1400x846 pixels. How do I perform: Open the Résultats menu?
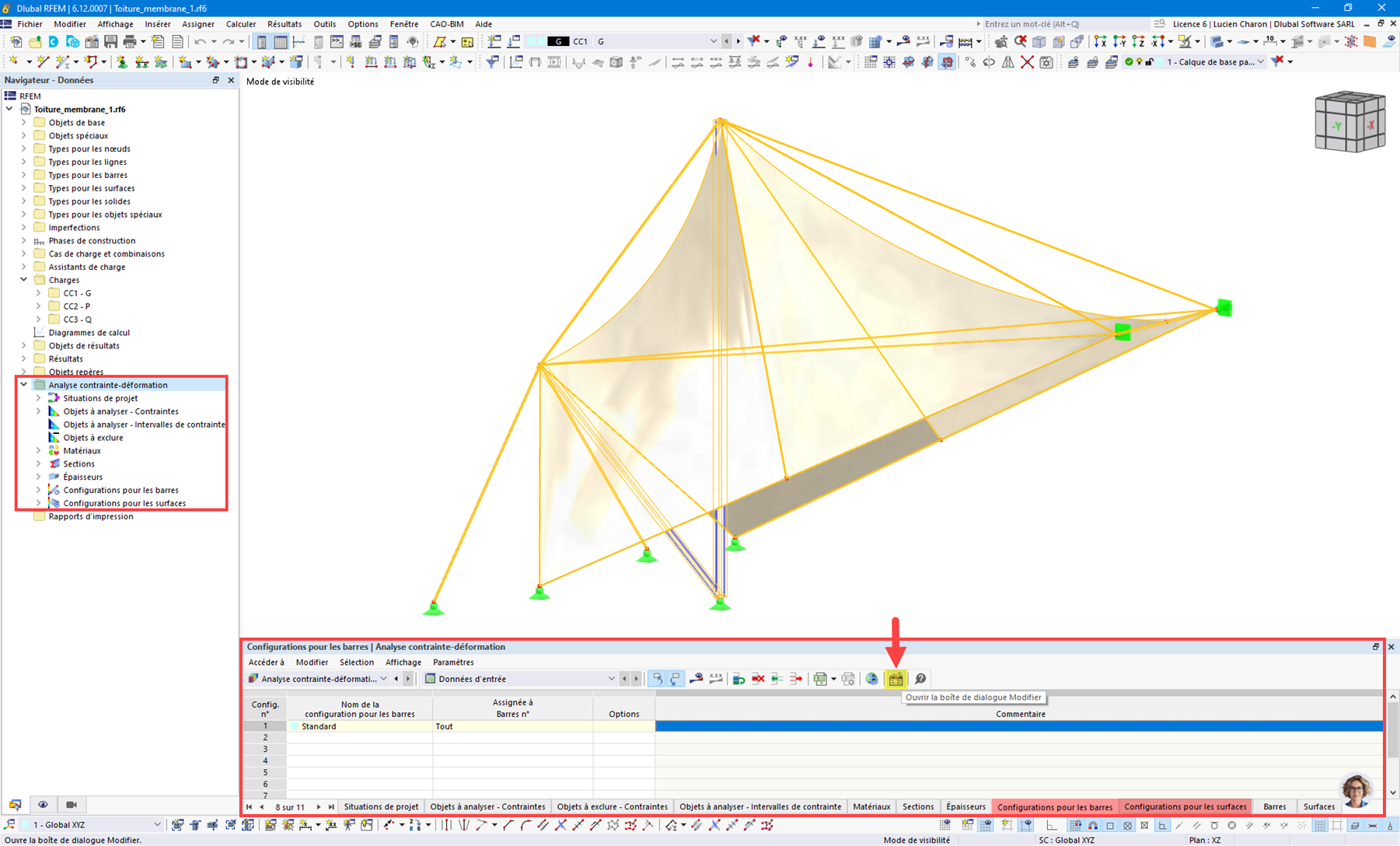[284, 24]
